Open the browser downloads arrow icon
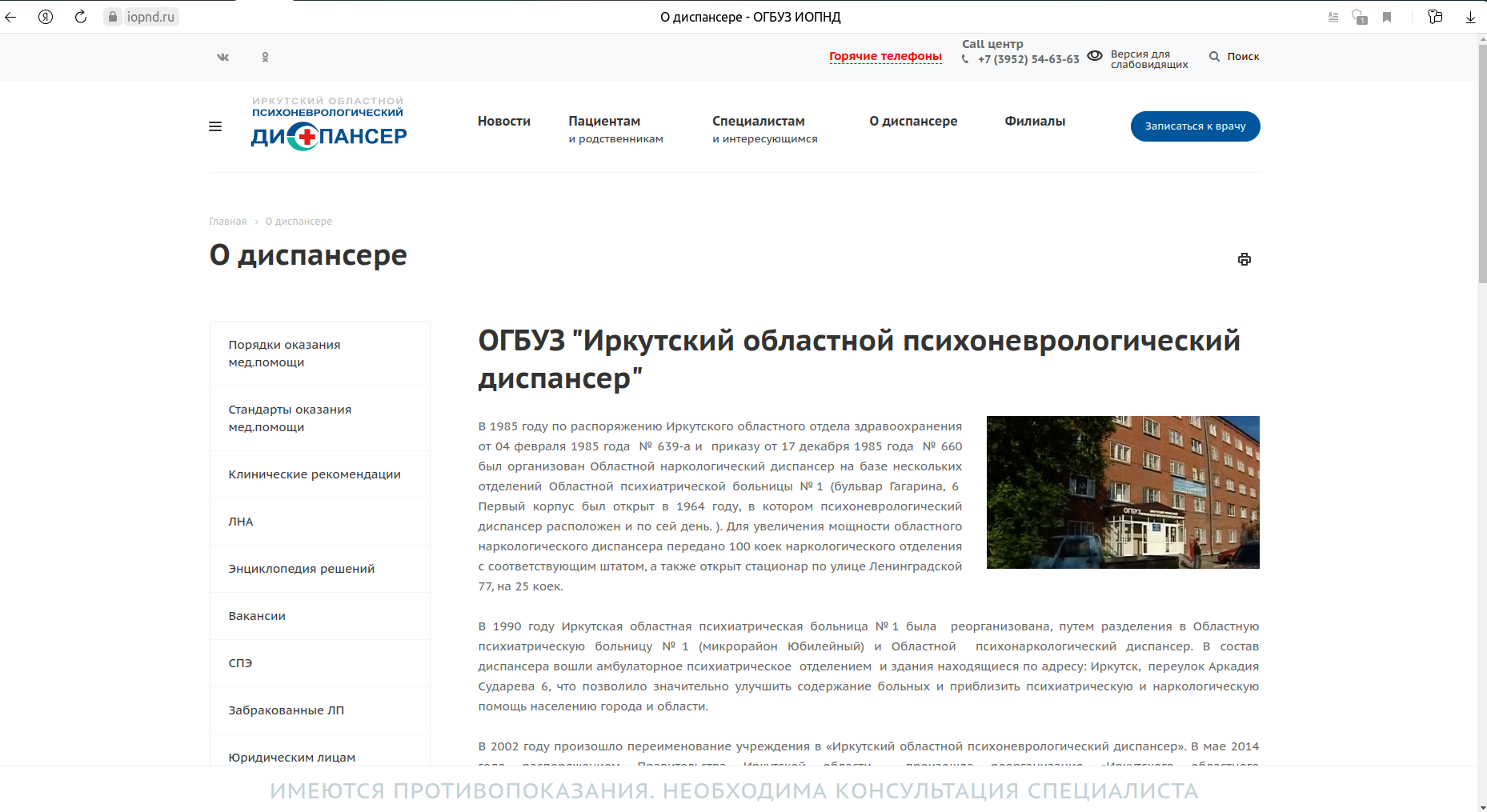This screenshot has width=1487, height=812. pos(1470,17)
